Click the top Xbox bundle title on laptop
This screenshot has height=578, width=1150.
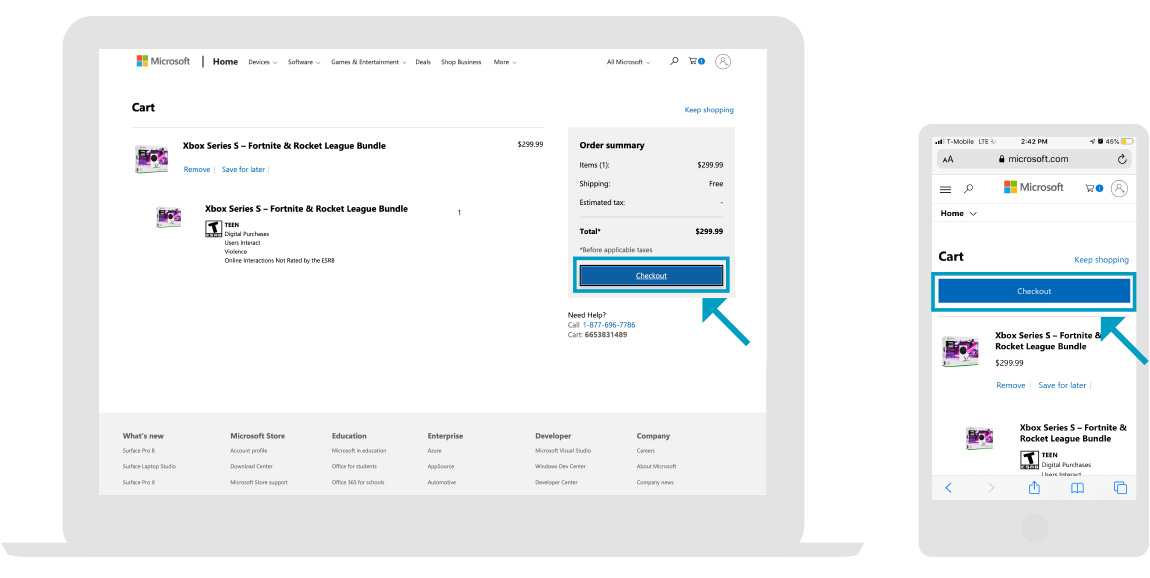point(284,146)
